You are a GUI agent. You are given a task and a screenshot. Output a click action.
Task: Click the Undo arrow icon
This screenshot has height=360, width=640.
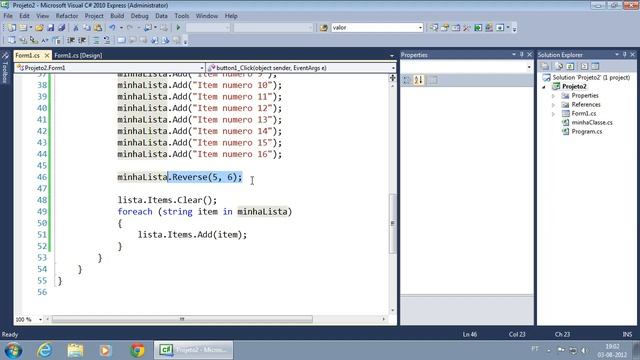(112, 28)
